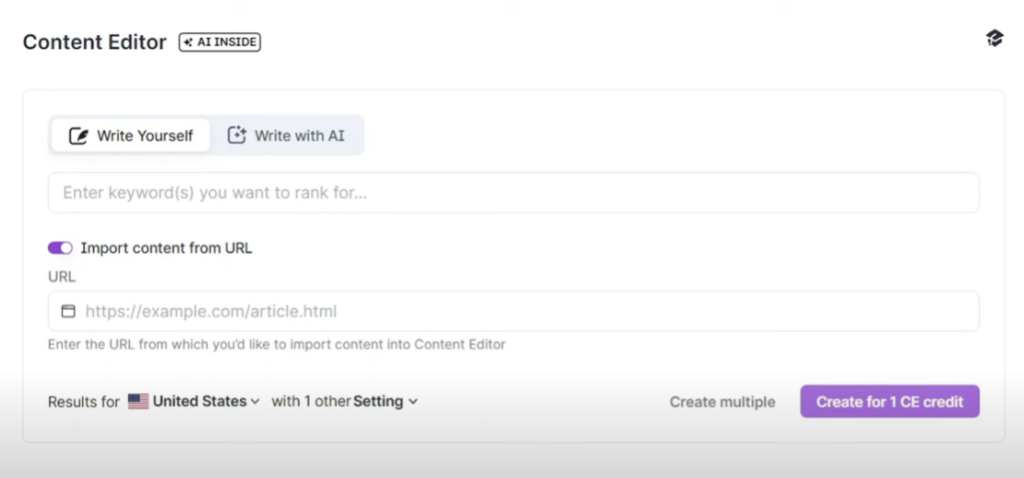Disable the Import content from URL toggle

point(60,248)
